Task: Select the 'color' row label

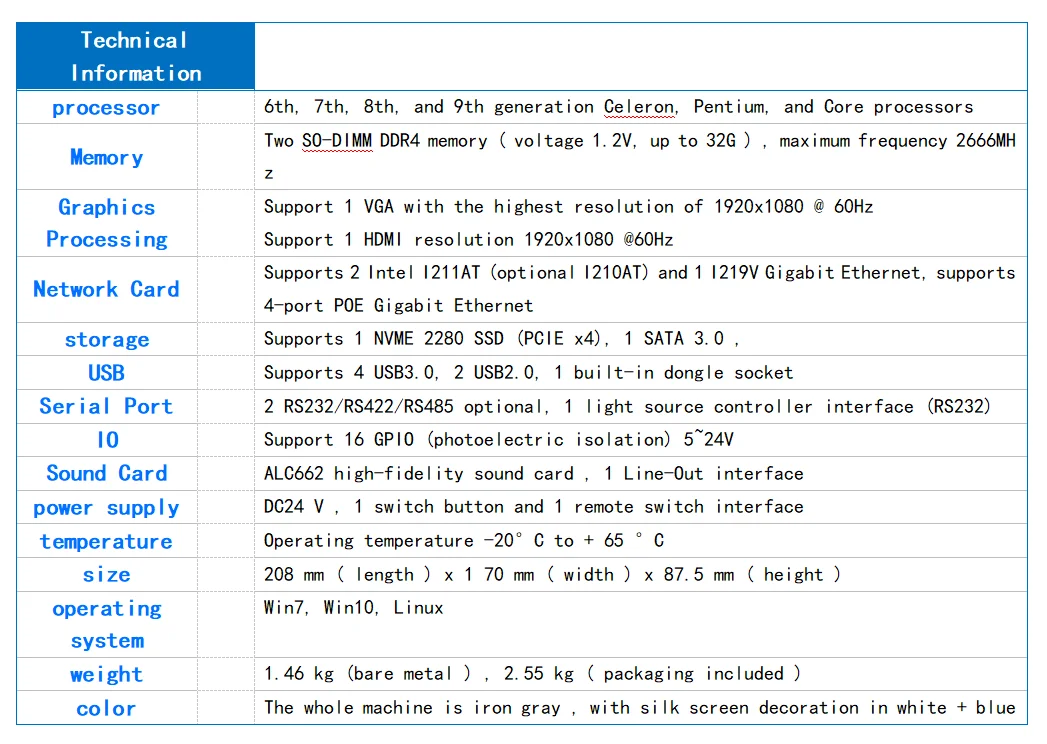Action: point(106,708)
